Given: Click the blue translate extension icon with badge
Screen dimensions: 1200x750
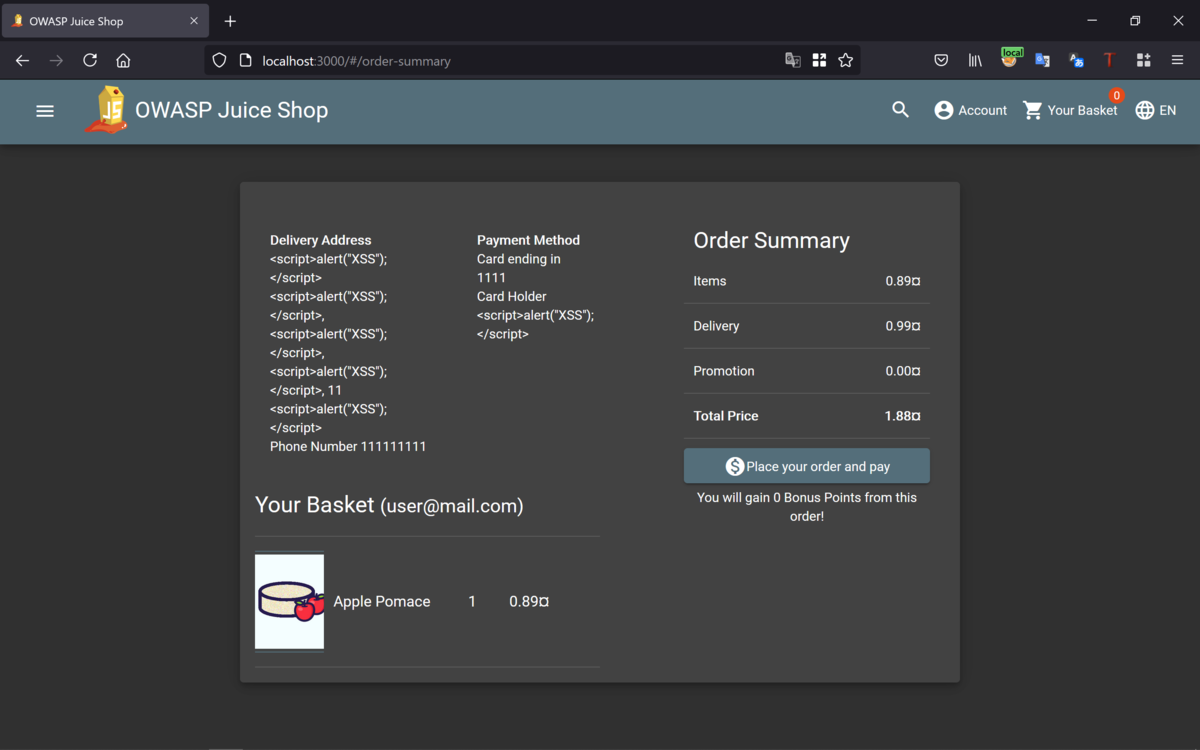Looking at the screenshot, I should click(x=1076, y=60).
